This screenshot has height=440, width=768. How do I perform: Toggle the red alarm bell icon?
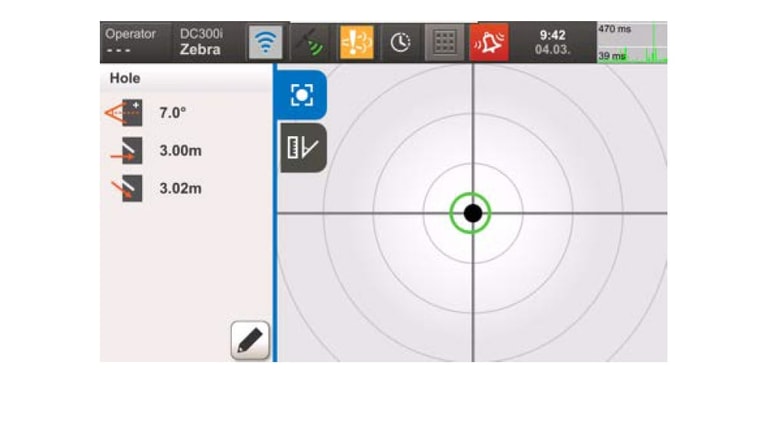489,43
